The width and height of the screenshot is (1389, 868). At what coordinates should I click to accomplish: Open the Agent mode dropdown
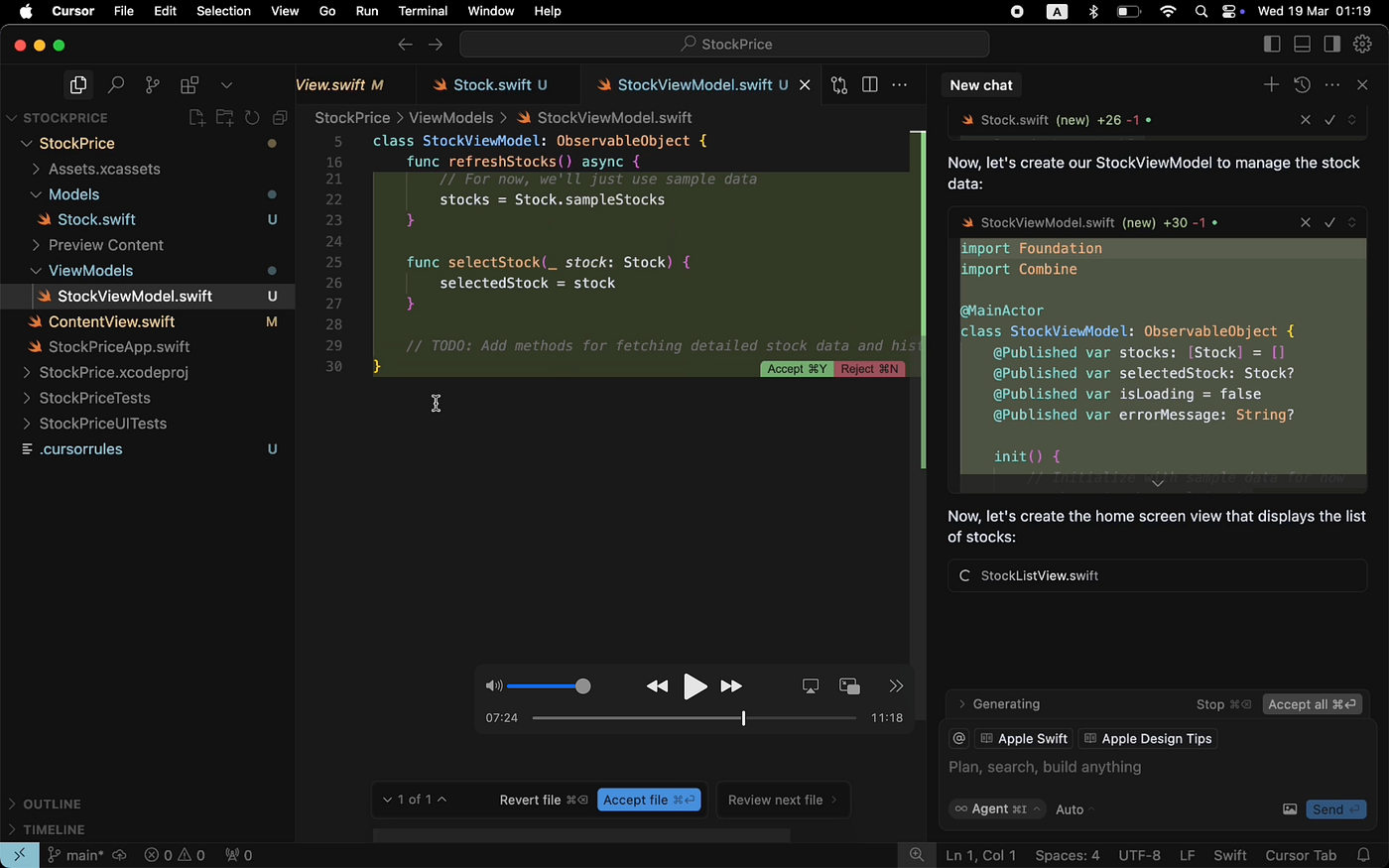coord(997,809)
